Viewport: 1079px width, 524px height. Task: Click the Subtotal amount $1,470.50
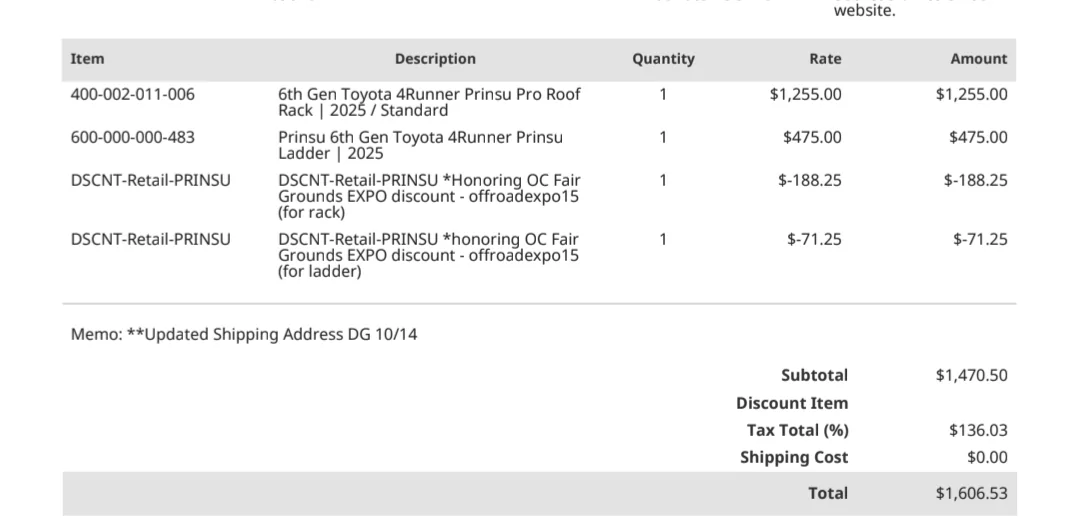971,376
